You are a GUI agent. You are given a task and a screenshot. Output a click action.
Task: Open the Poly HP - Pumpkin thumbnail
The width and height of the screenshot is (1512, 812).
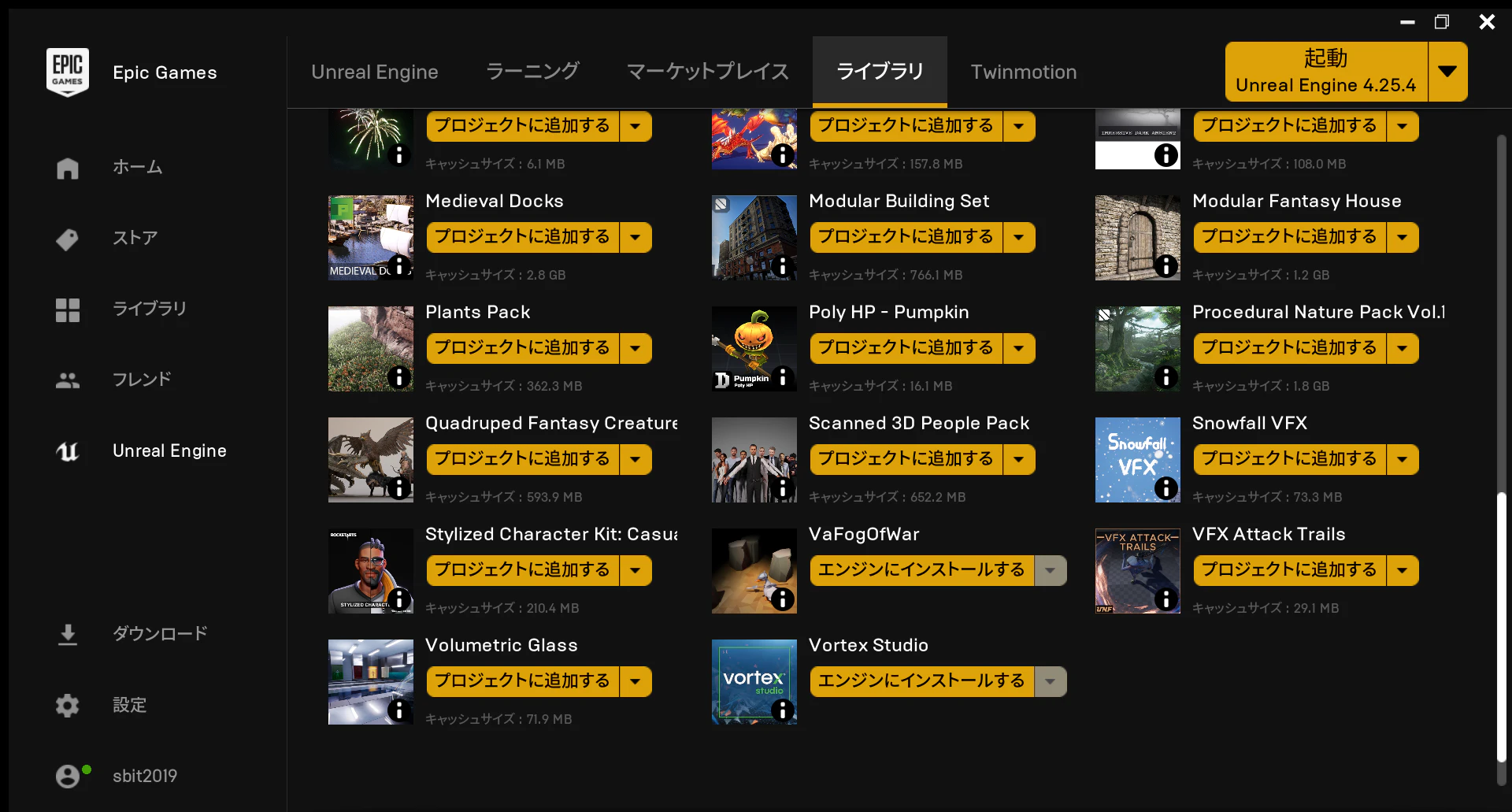pyautogui.click(x=754, y=349)
